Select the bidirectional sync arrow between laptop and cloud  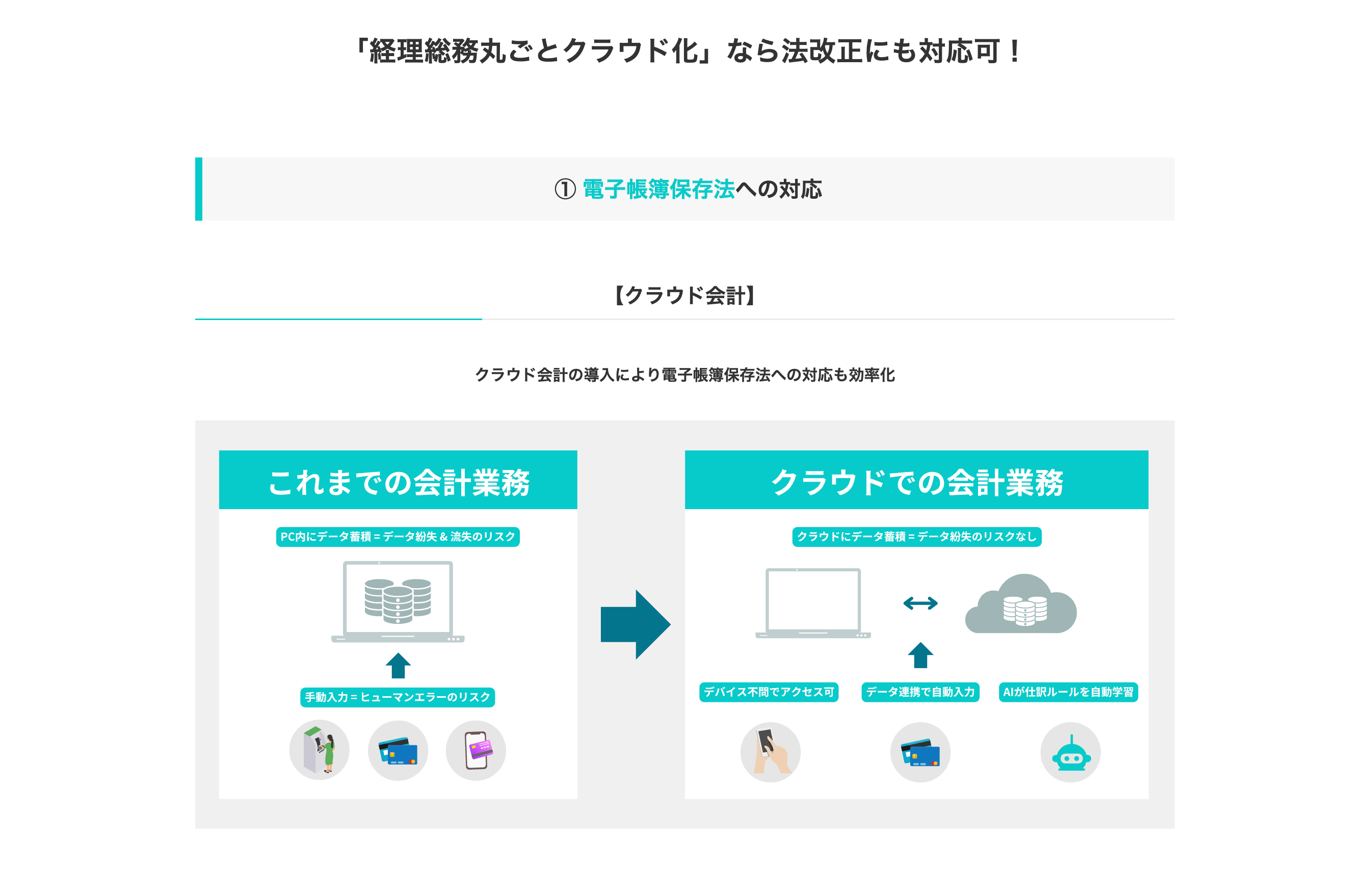point(920,603)
